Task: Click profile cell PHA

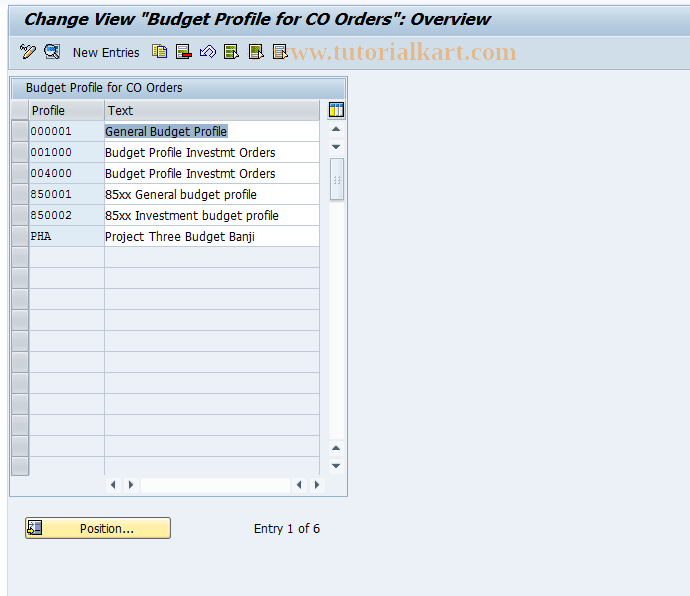Action: pyautogui.click(x=66, y=236)
